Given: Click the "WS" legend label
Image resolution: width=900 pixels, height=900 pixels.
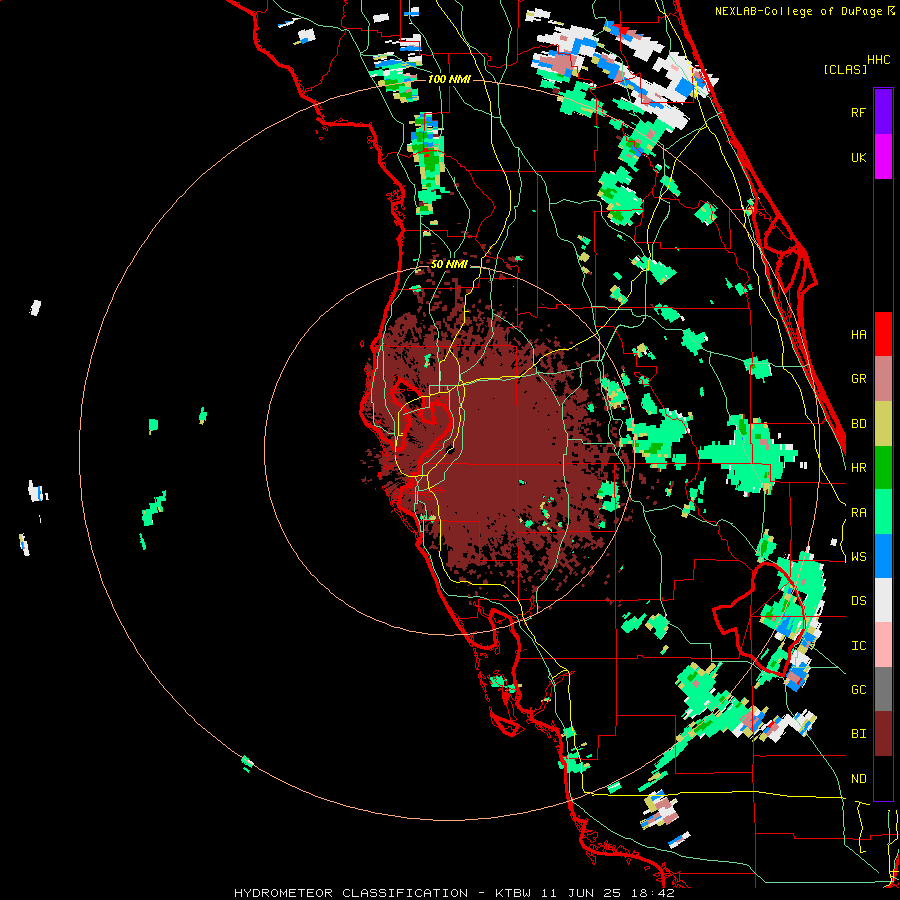Looking at the screenshot, I should [x=858, y=557].
